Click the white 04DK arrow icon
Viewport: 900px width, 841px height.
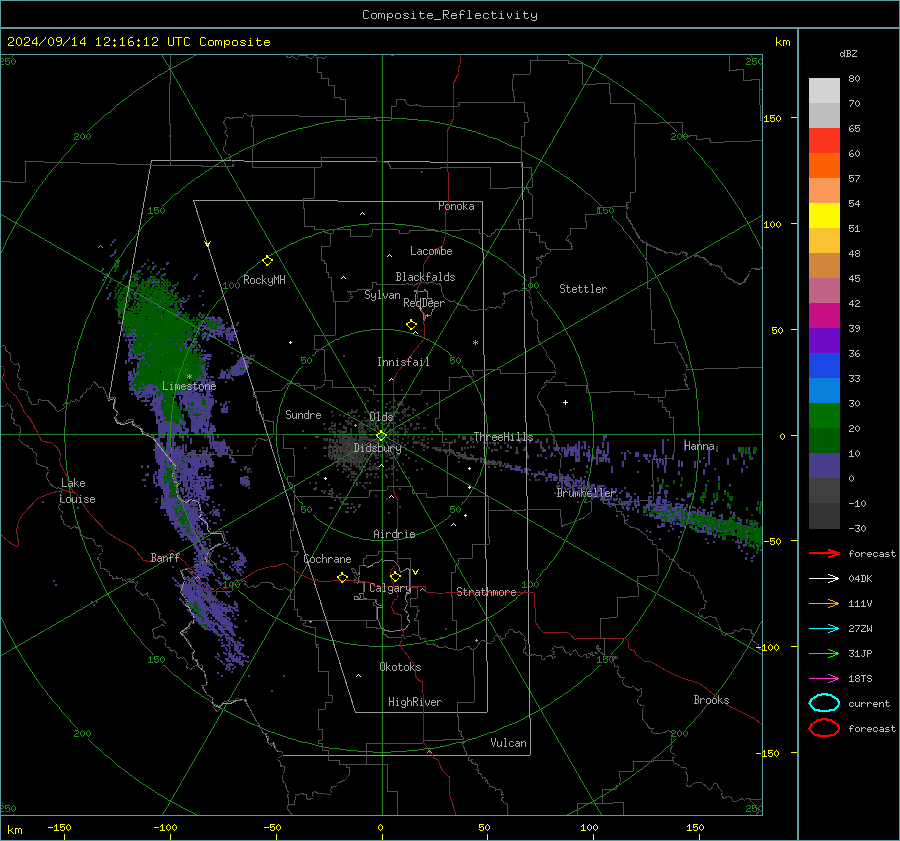click(824, 579)
